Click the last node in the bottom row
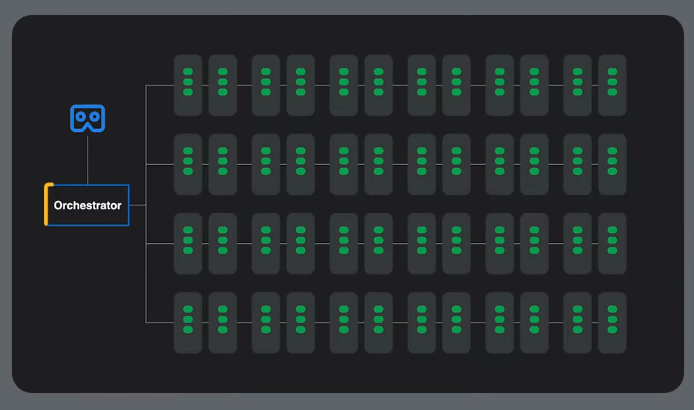694x410 pixels. [x=612, y=322]
